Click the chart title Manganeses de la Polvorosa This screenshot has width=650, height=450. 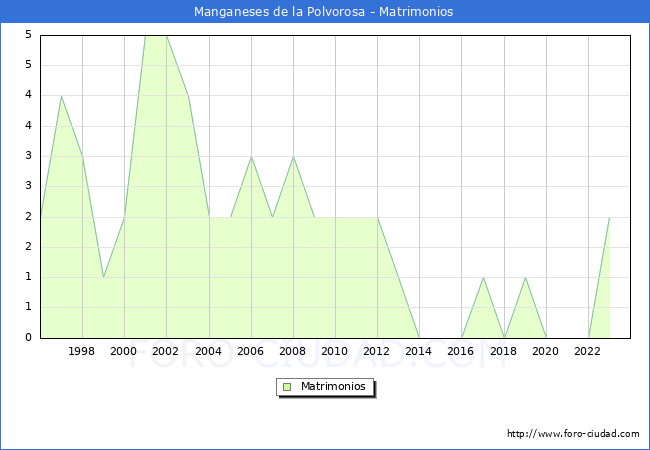point(324,12)
